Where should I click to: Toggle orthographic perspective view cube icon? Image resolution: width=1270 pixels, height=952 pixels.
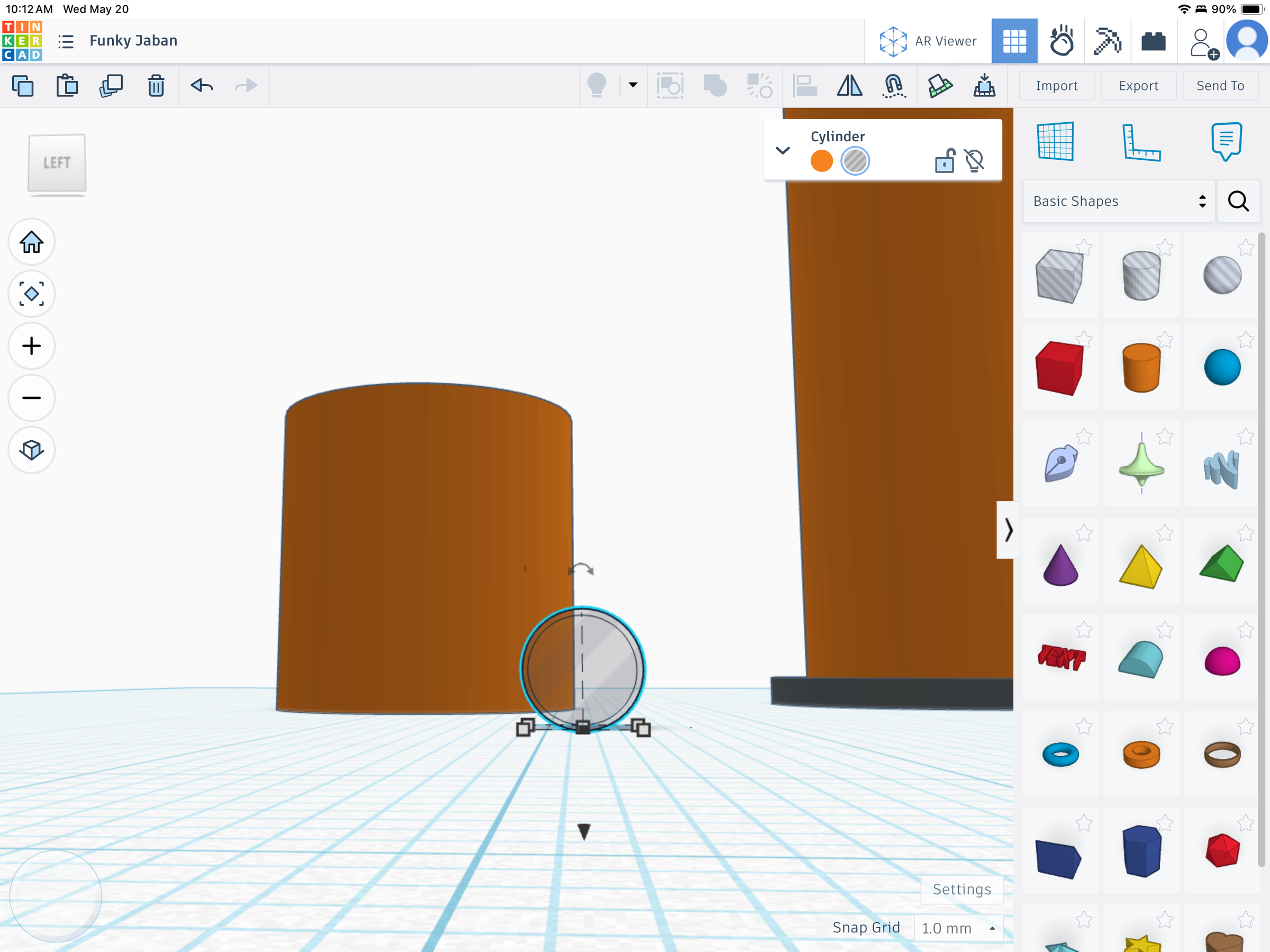(32, 450)
